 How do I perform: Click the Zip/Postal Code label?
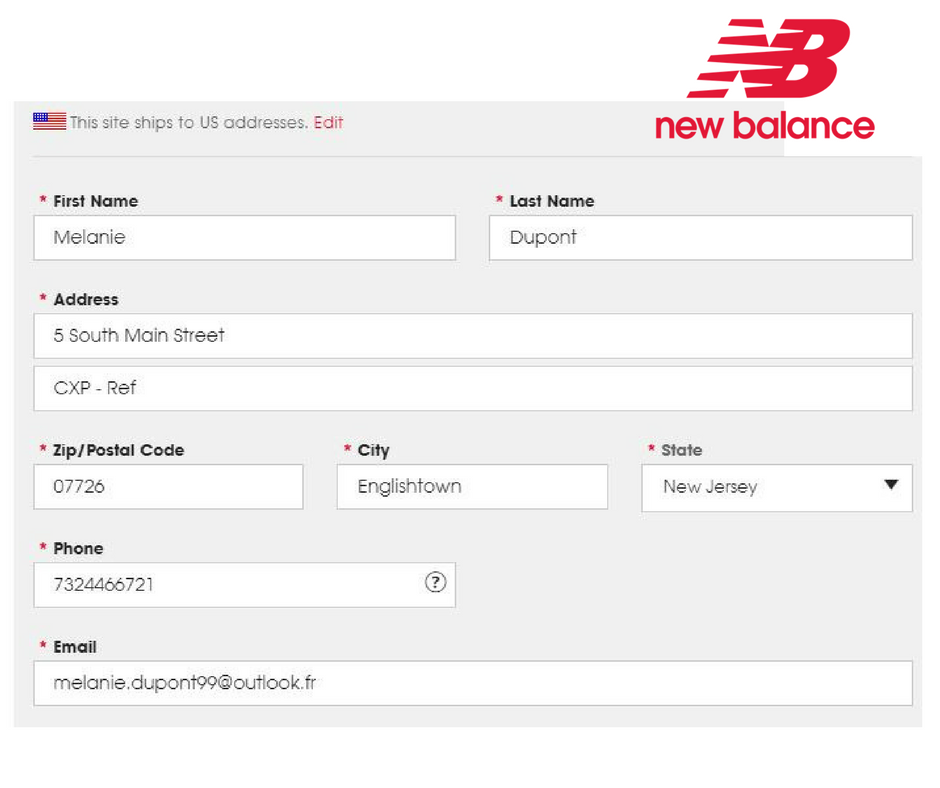click(x=118, y=450)
